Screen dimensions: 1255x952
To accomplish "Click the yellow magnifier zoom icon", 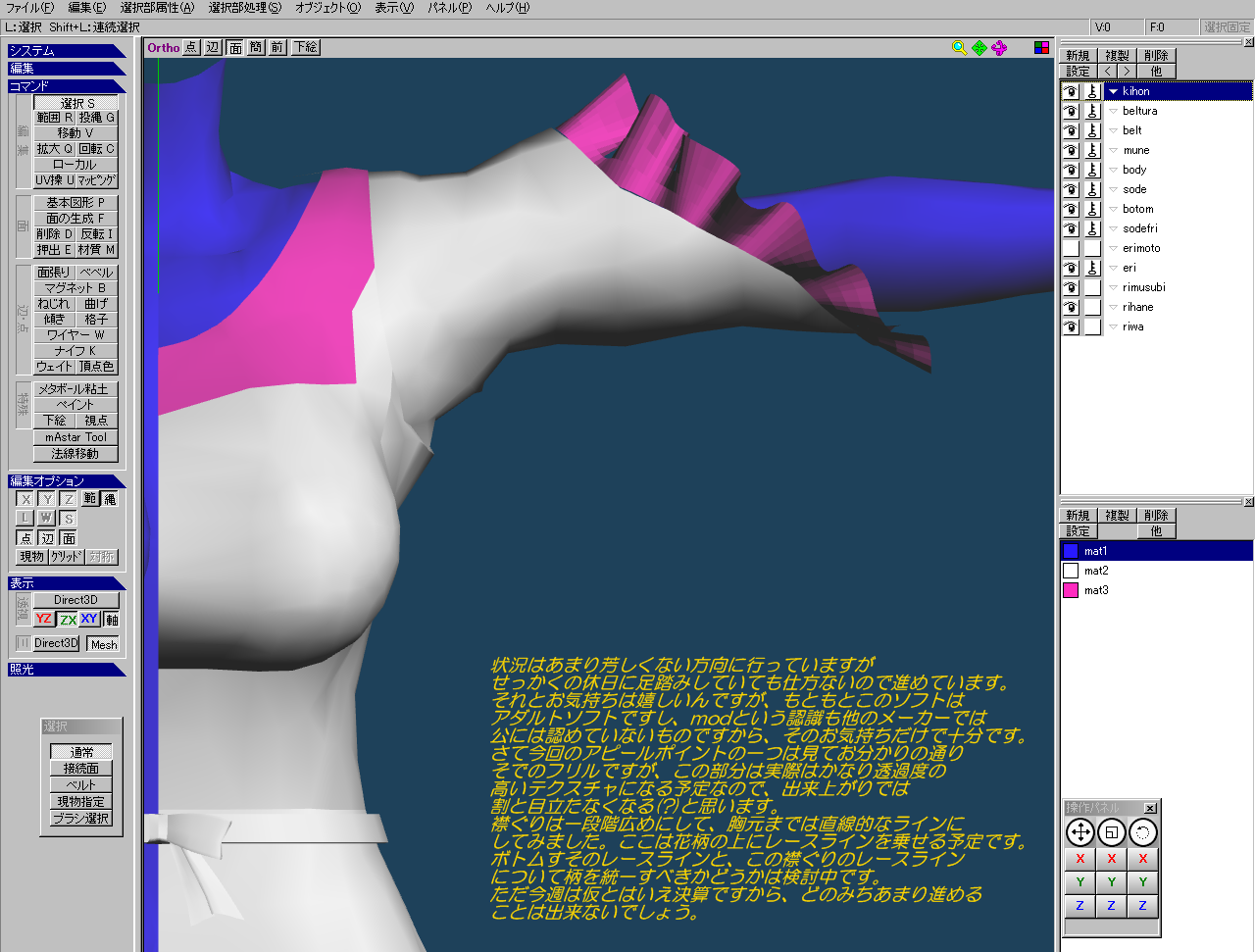I will (959, 47).
